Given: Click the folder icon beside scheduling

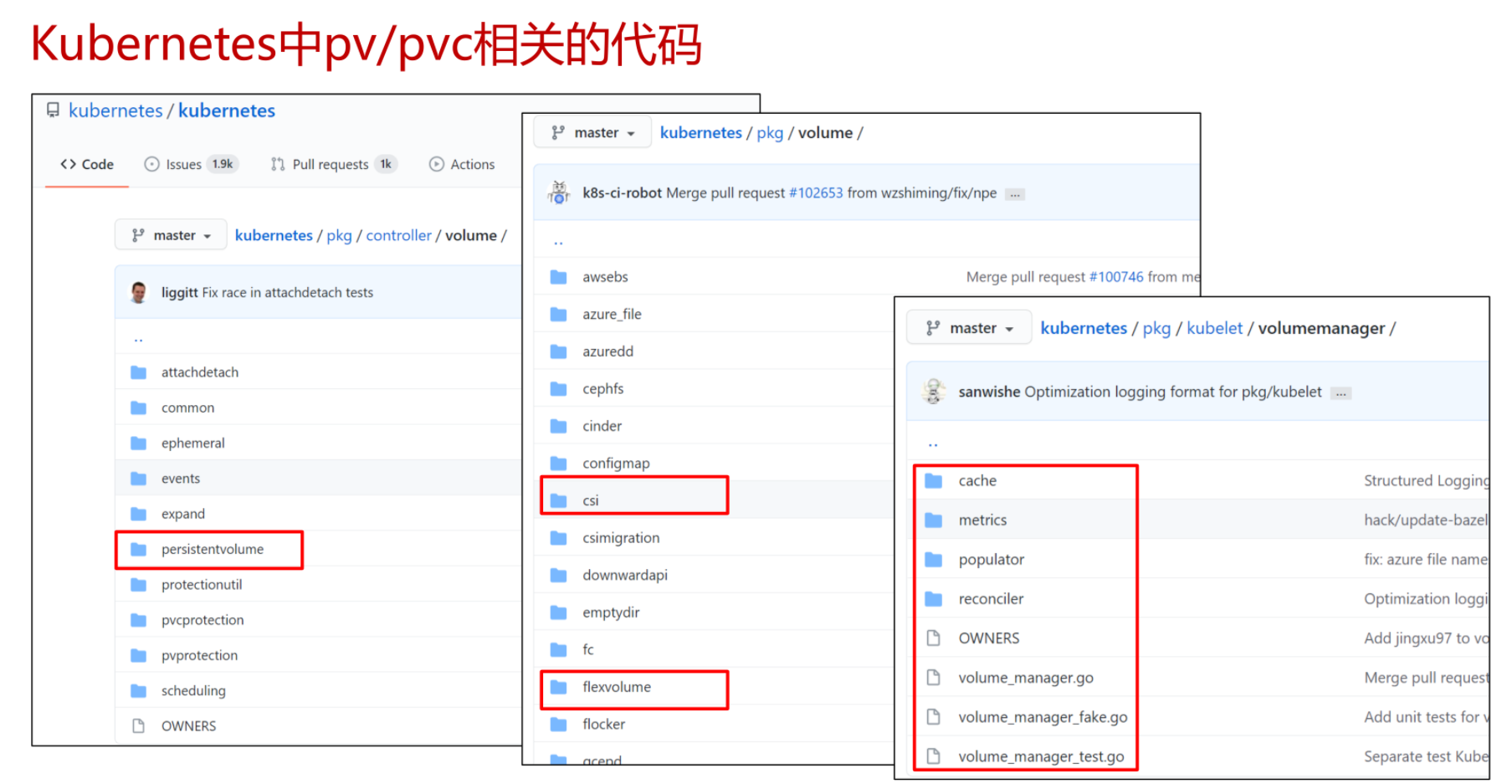Looking at the screenshot, I should click(x=139, y=691).
